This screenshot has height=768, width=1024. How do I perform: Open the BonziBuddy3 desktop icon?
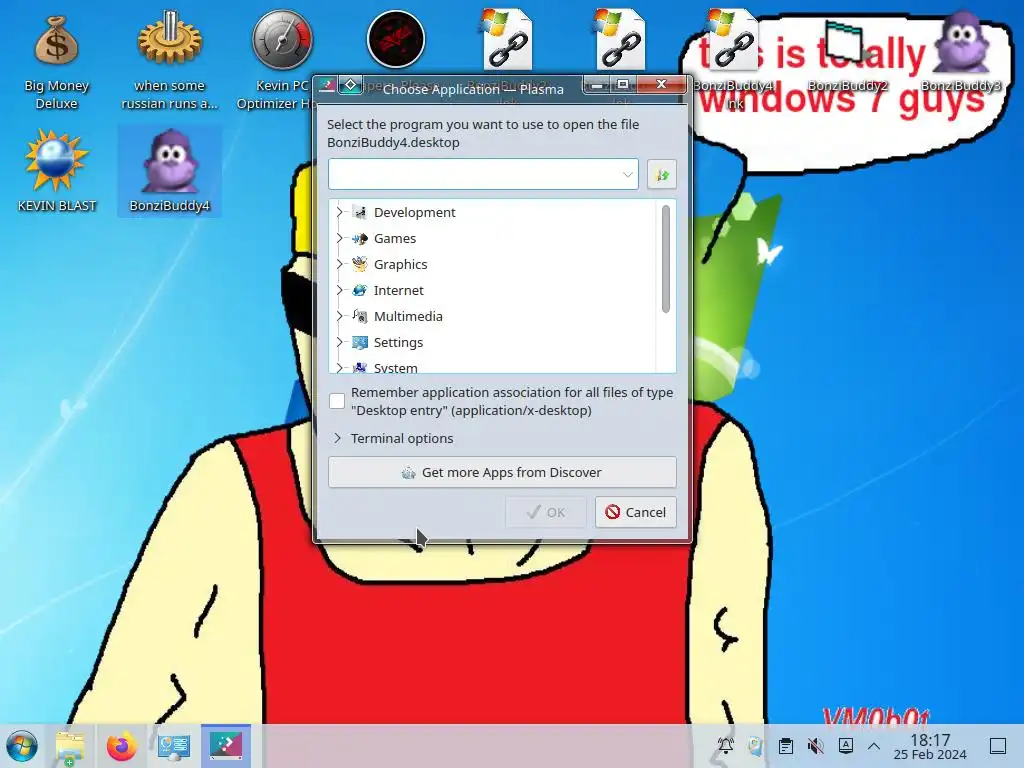[x=961, y=42]
